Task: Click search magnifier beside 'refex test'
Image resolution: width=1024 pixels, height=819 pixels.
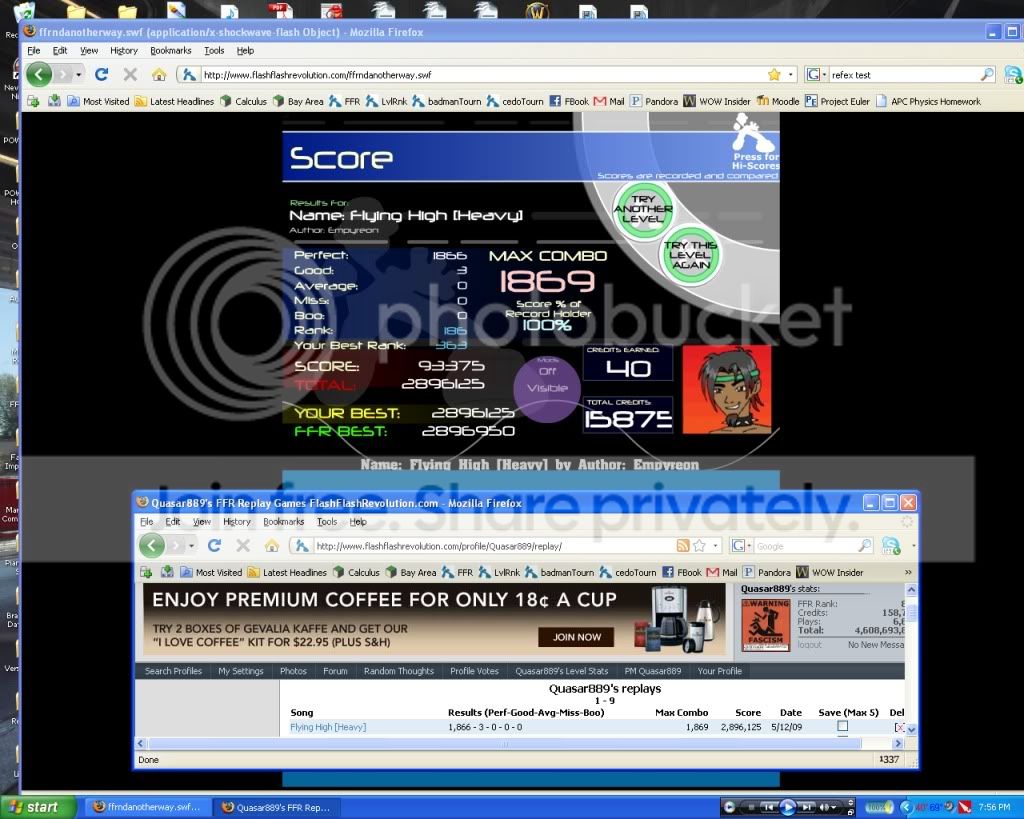Action: click(987, 74)
